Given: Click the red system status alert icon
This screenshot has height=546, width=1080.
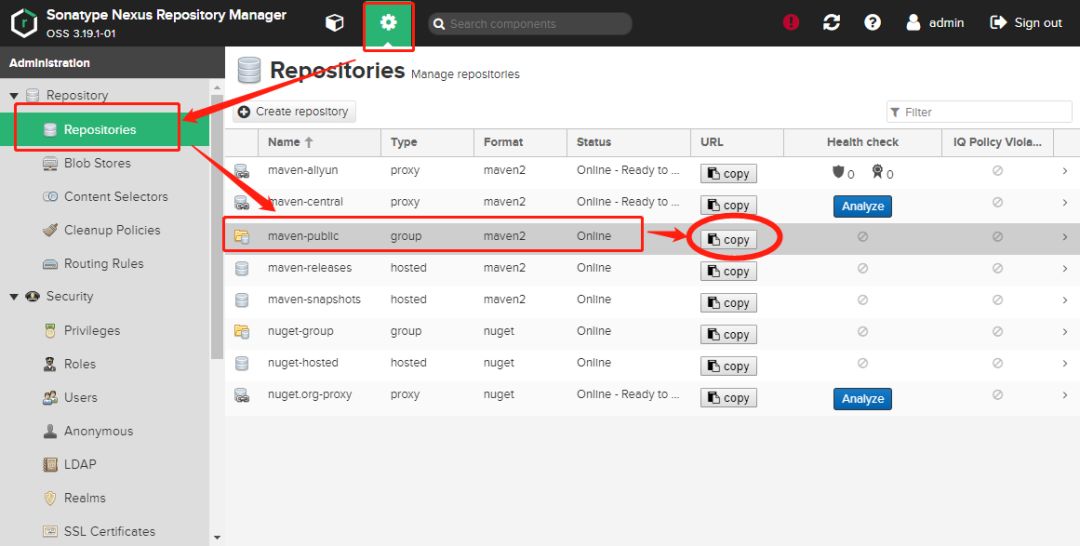Looking at the screenshot, I should pos(791,23).
